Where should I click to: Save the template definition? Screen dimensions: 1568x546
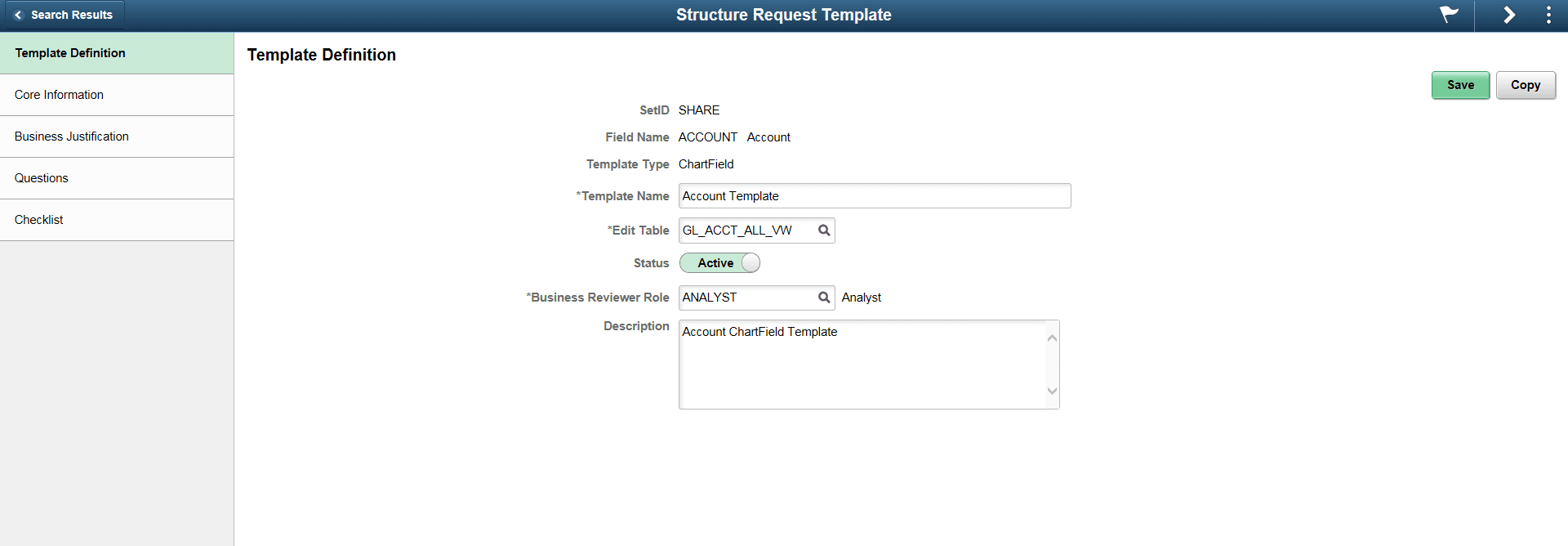click(x=1460, y=85)
